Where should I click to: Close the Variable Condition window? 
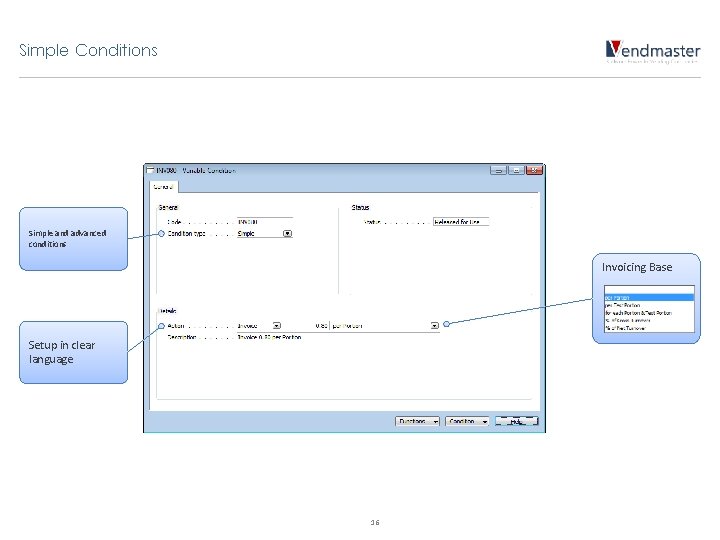(x=534, y=170)
